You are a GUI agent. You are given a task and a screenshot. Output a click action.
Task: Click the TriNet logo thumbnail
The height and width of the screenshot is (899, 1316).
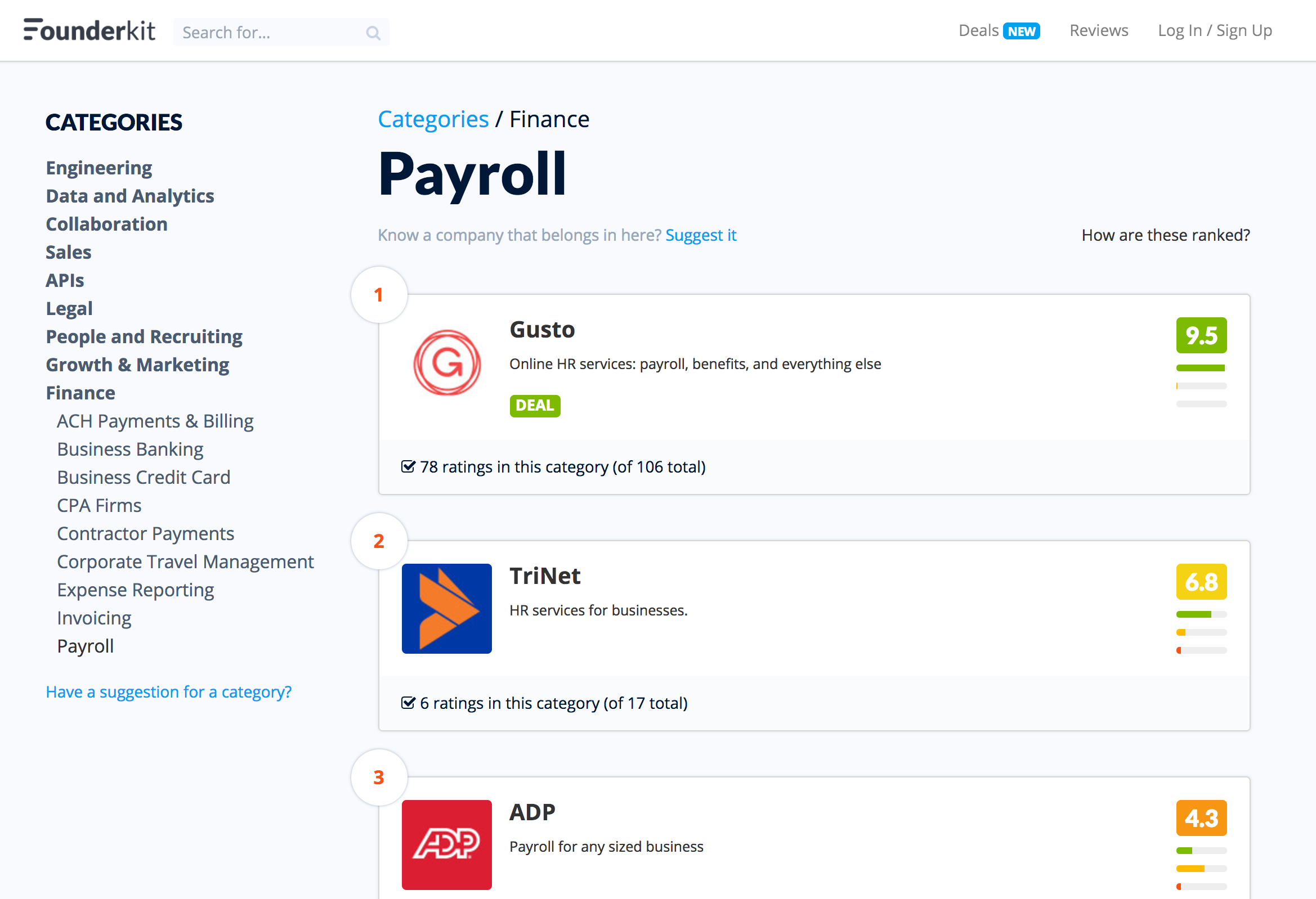[447, 609]
